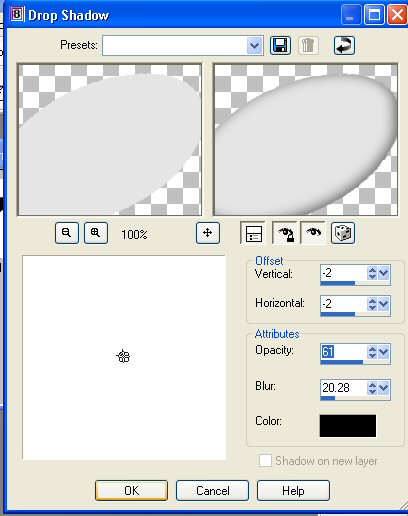Zoom out the preview with the minus magnifier
This screenshot has height=516, width=408.
(x=67, y=233)
